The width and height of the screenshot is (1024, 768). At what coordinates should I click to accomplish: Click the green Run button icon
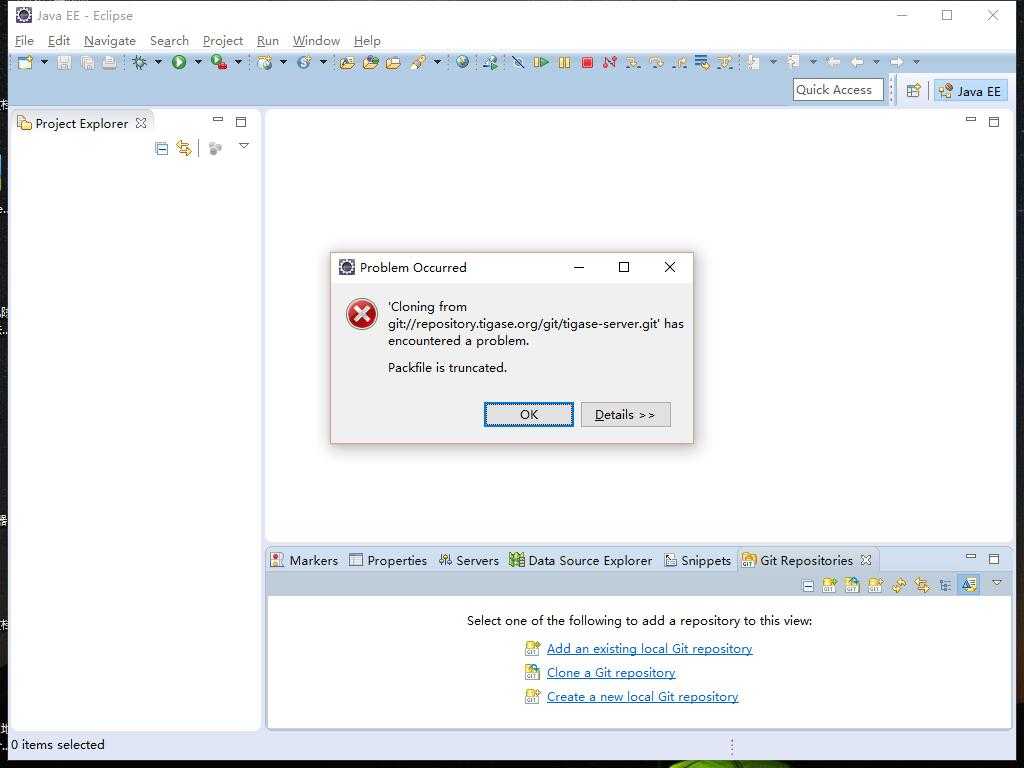(x=179, y=62)
